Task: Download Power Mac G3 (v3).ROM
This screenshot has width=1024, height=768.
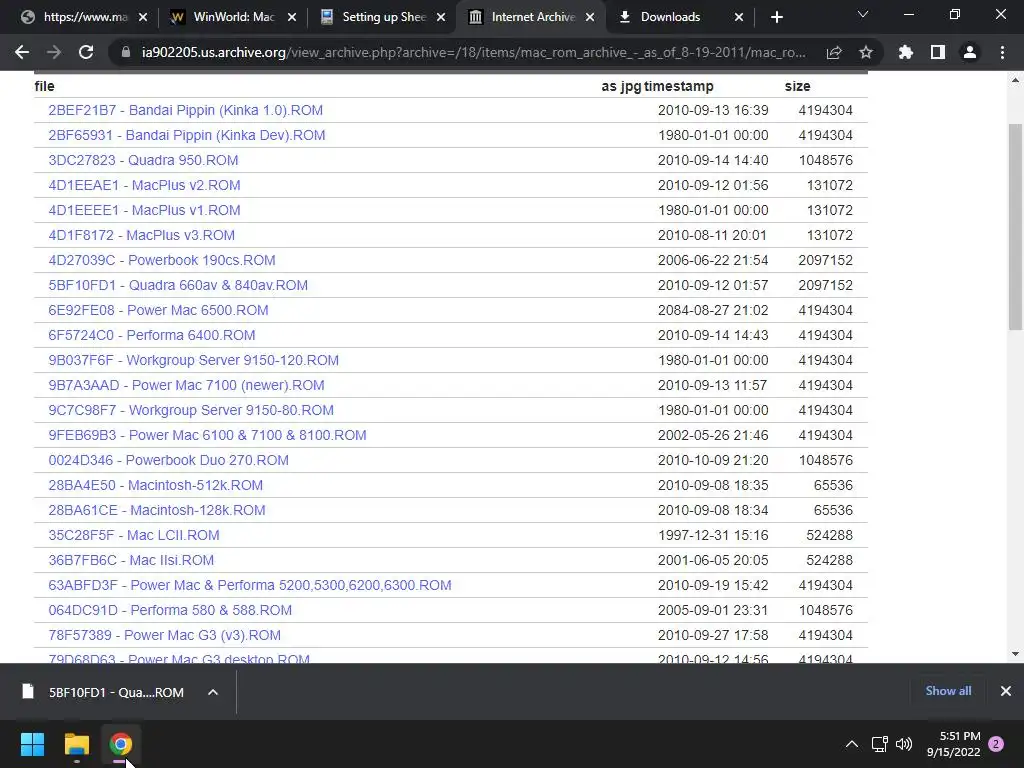Action: [165, 635]
